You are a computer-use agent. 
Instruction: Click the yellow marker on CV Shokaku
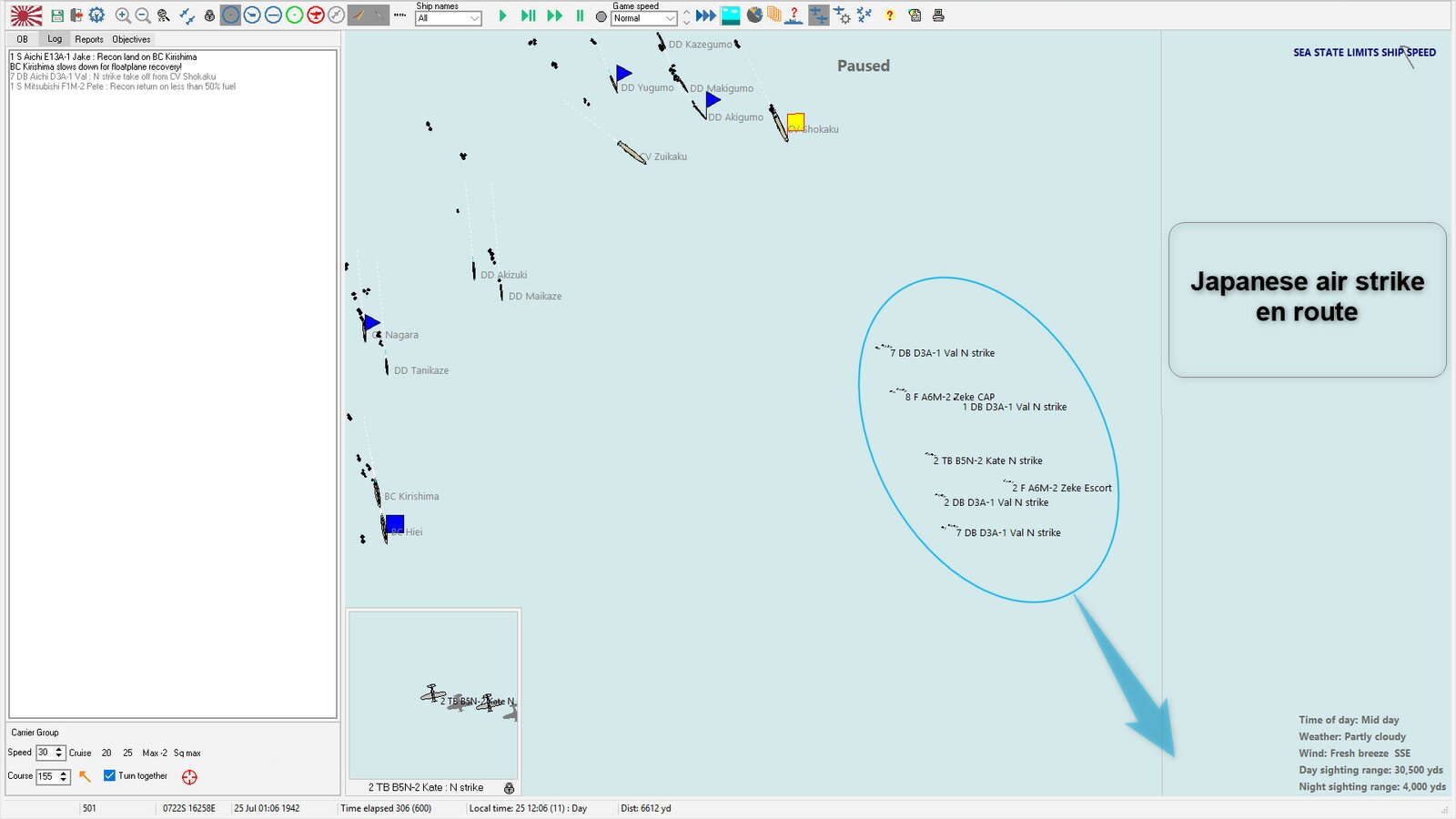[x=795, y=121]
